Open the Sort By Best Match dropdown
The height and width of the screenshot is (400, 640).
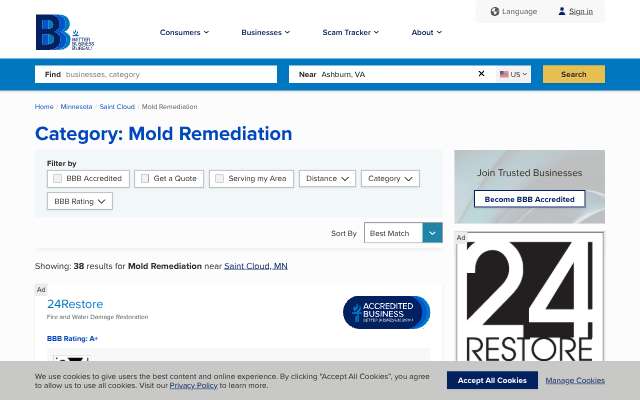pyautogui.click(x=403, y=233)
